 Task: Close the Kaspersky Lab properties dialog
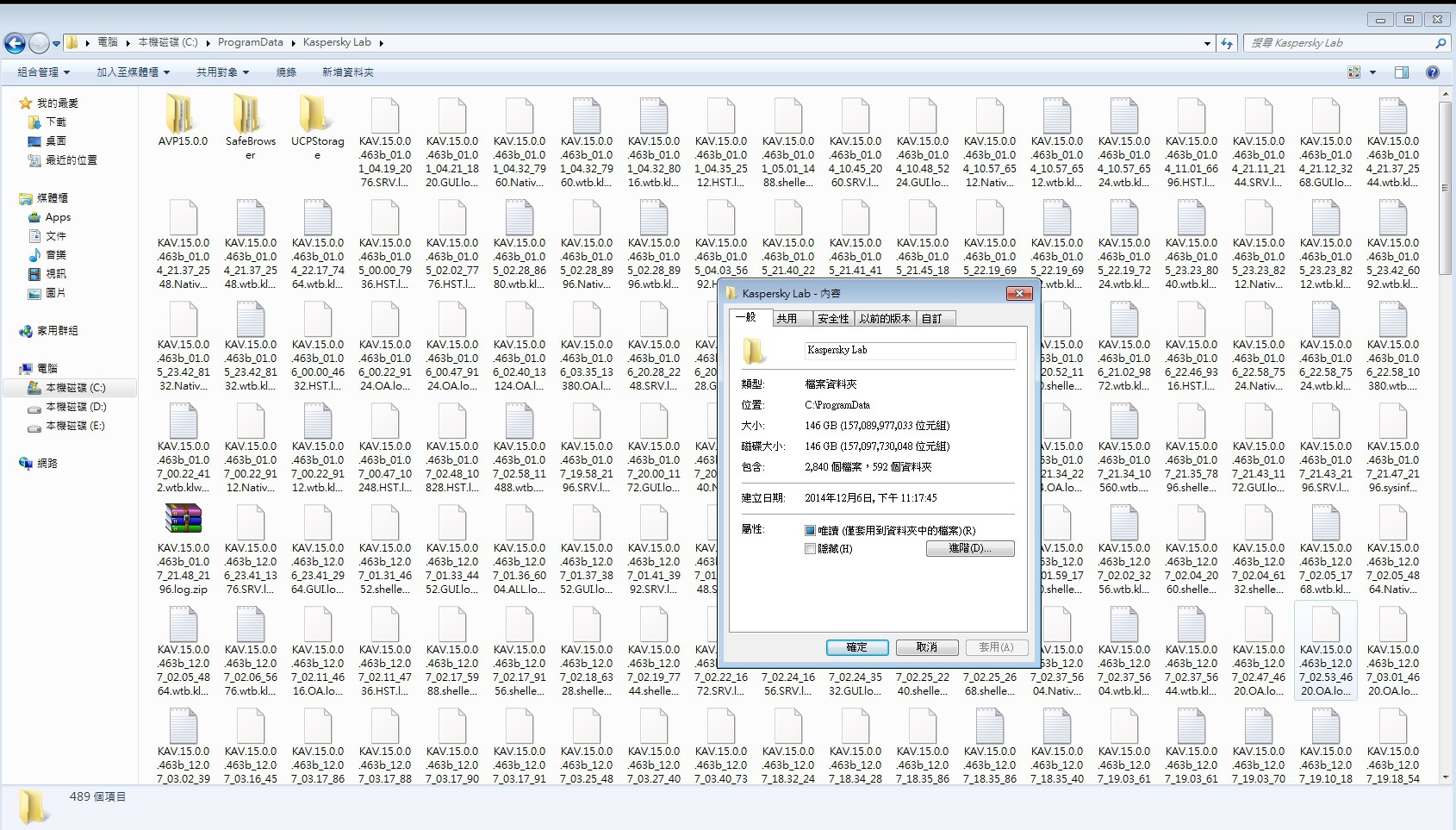point(1019,294)
